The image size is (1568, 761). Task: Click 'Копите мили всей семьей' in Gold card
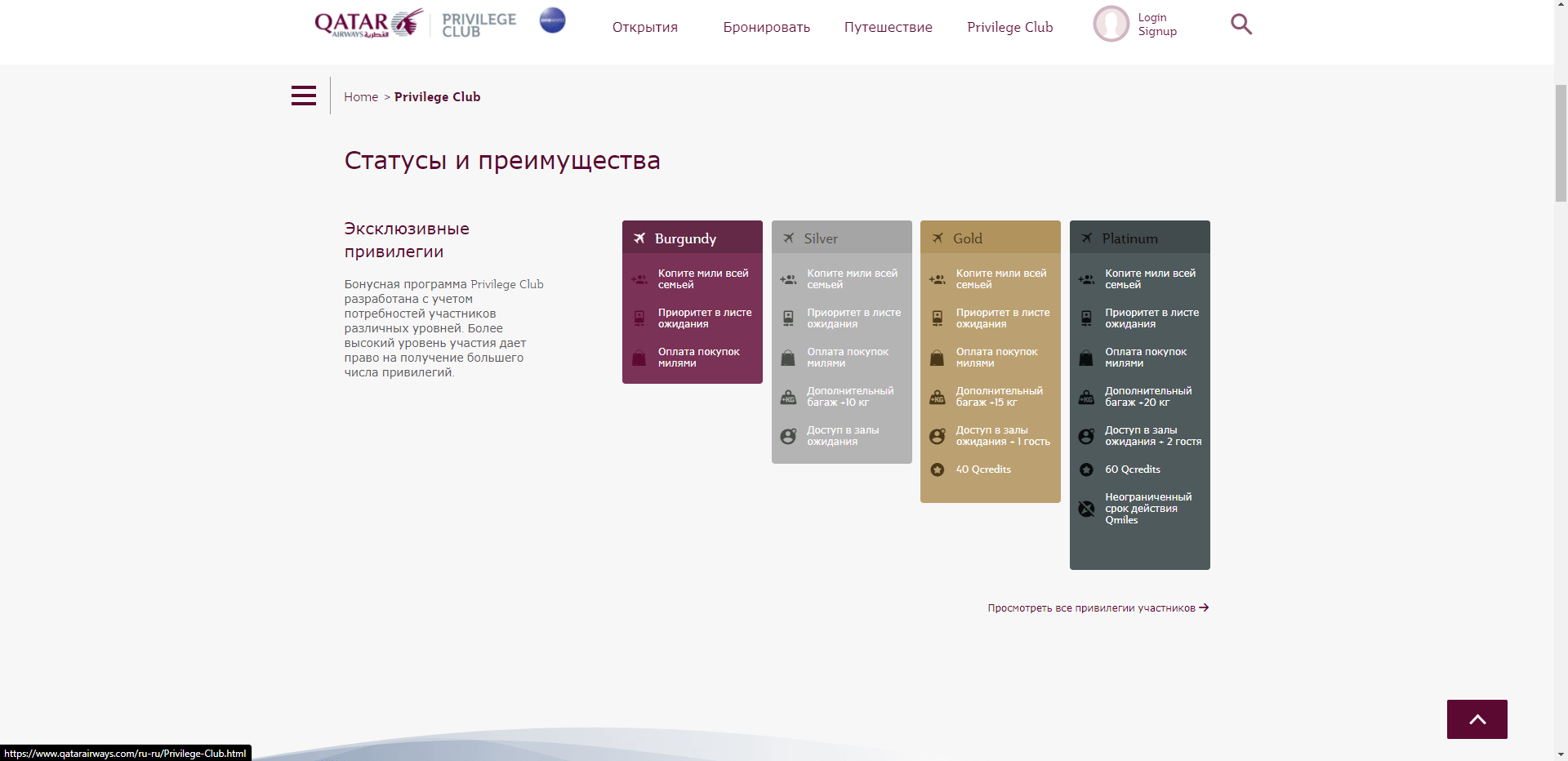coord(1001,279)
